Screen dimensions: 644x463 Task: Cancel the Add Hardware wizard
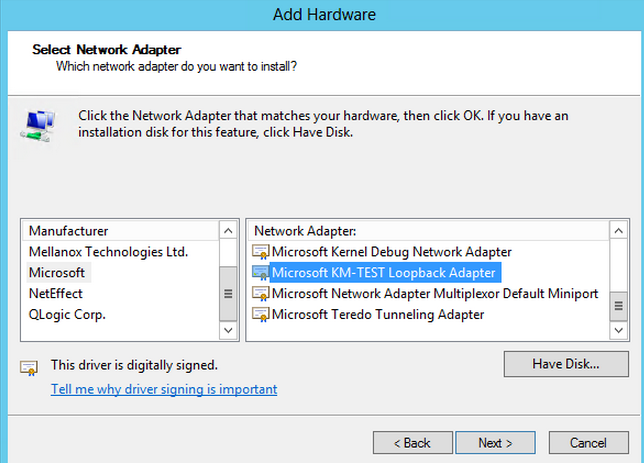point(588,443)
